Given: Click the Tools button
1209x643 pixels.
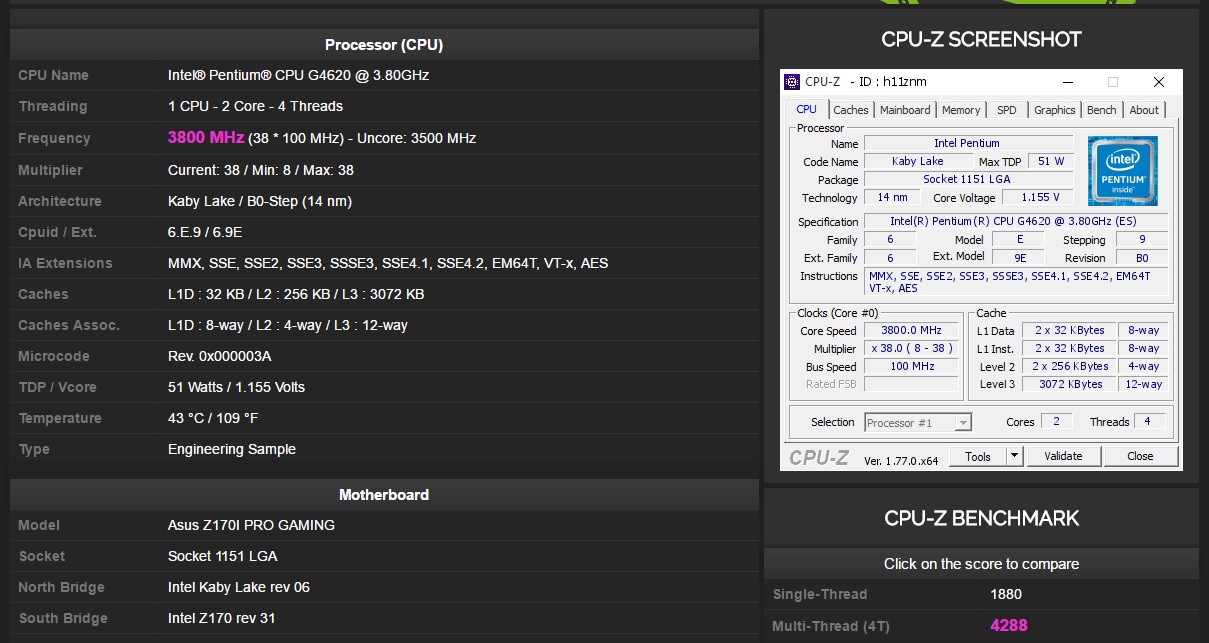Looking at the screenshot, I should (x=978, y=456).
